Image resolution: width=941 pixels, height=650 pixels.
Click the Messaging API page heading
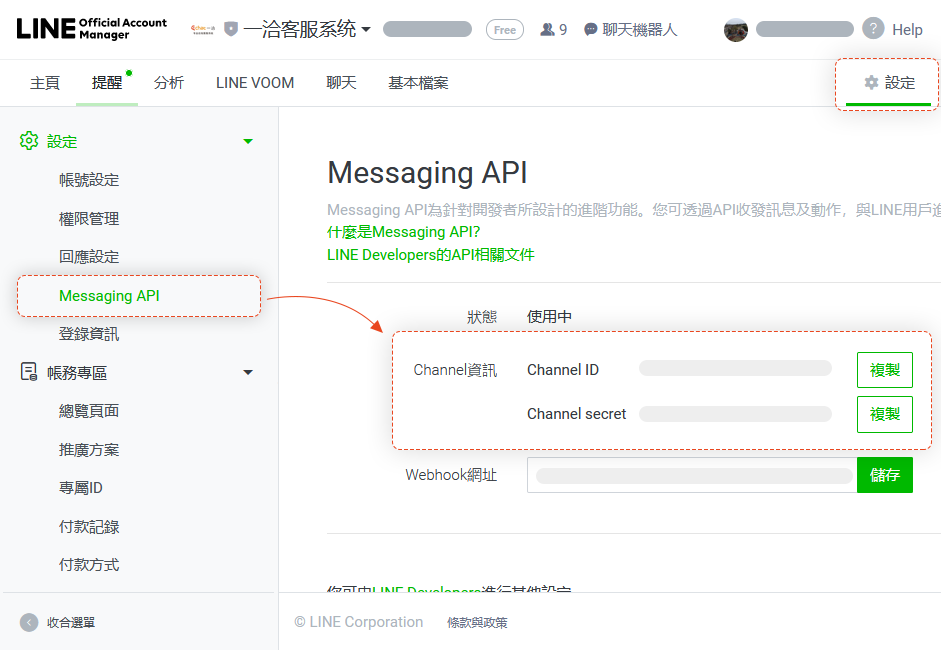[427, 172]
